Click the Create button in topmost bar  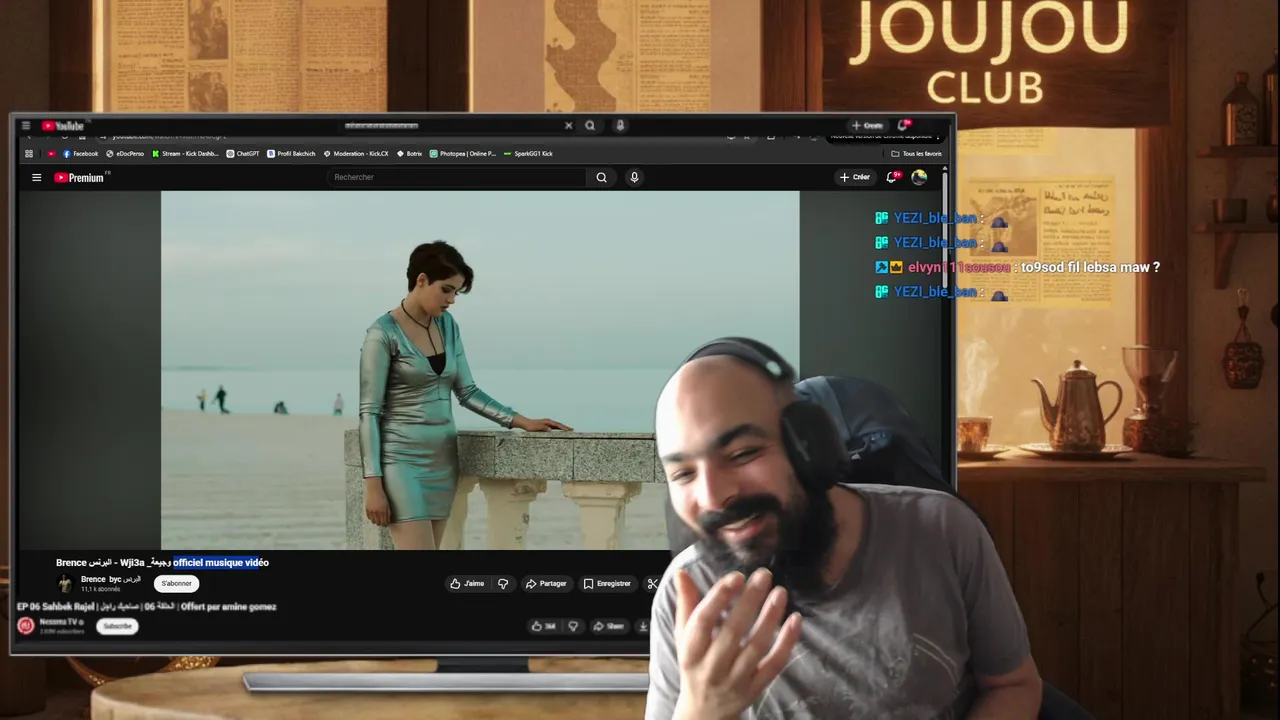coord(867,126)
